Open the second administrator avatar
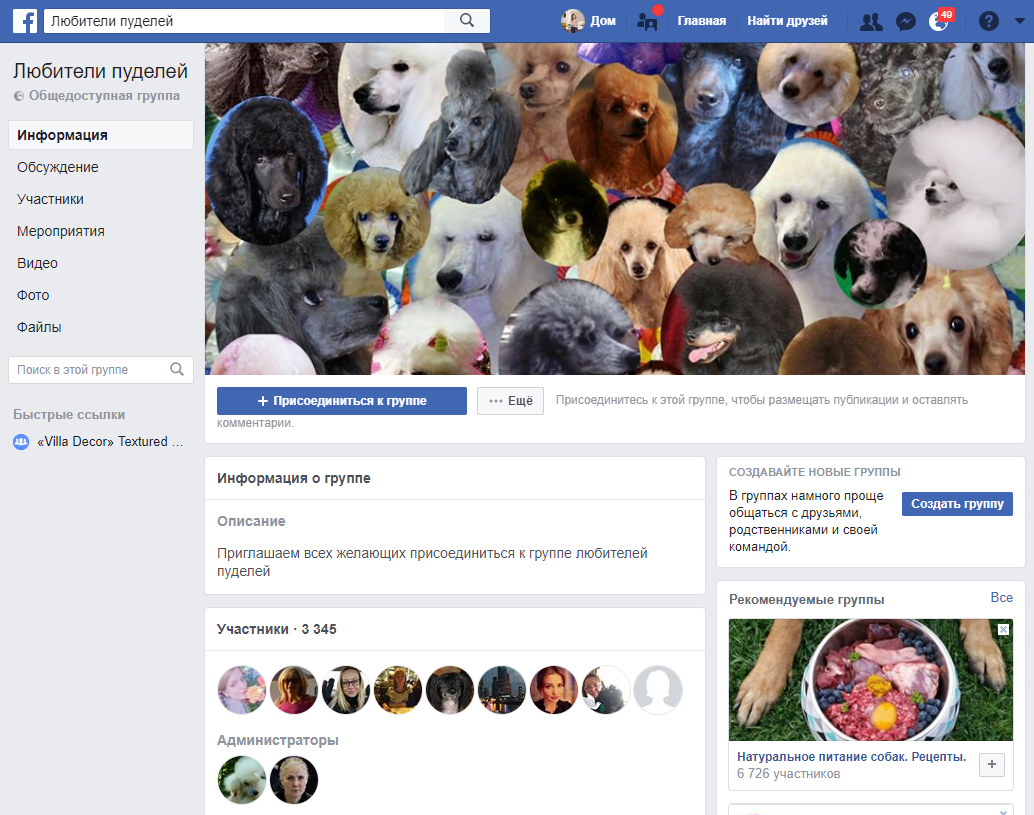Image resolution: width=1034 pixels, height=815 pixels. tap(293, 780)
